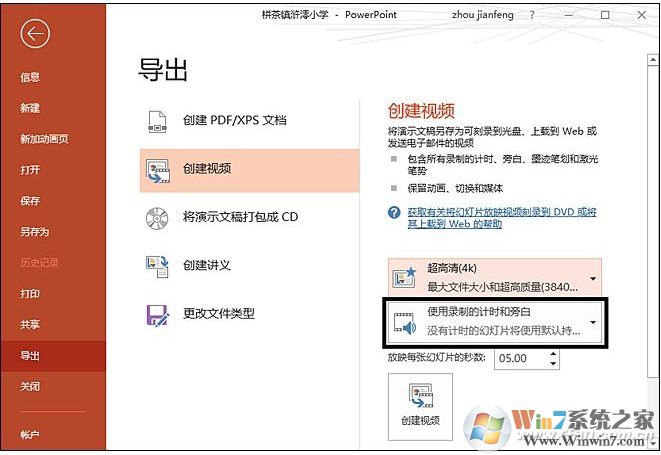Screen dimensions: 661x455
Task: Select the Package presentation for CD disc icon
Action: point(157,218)
